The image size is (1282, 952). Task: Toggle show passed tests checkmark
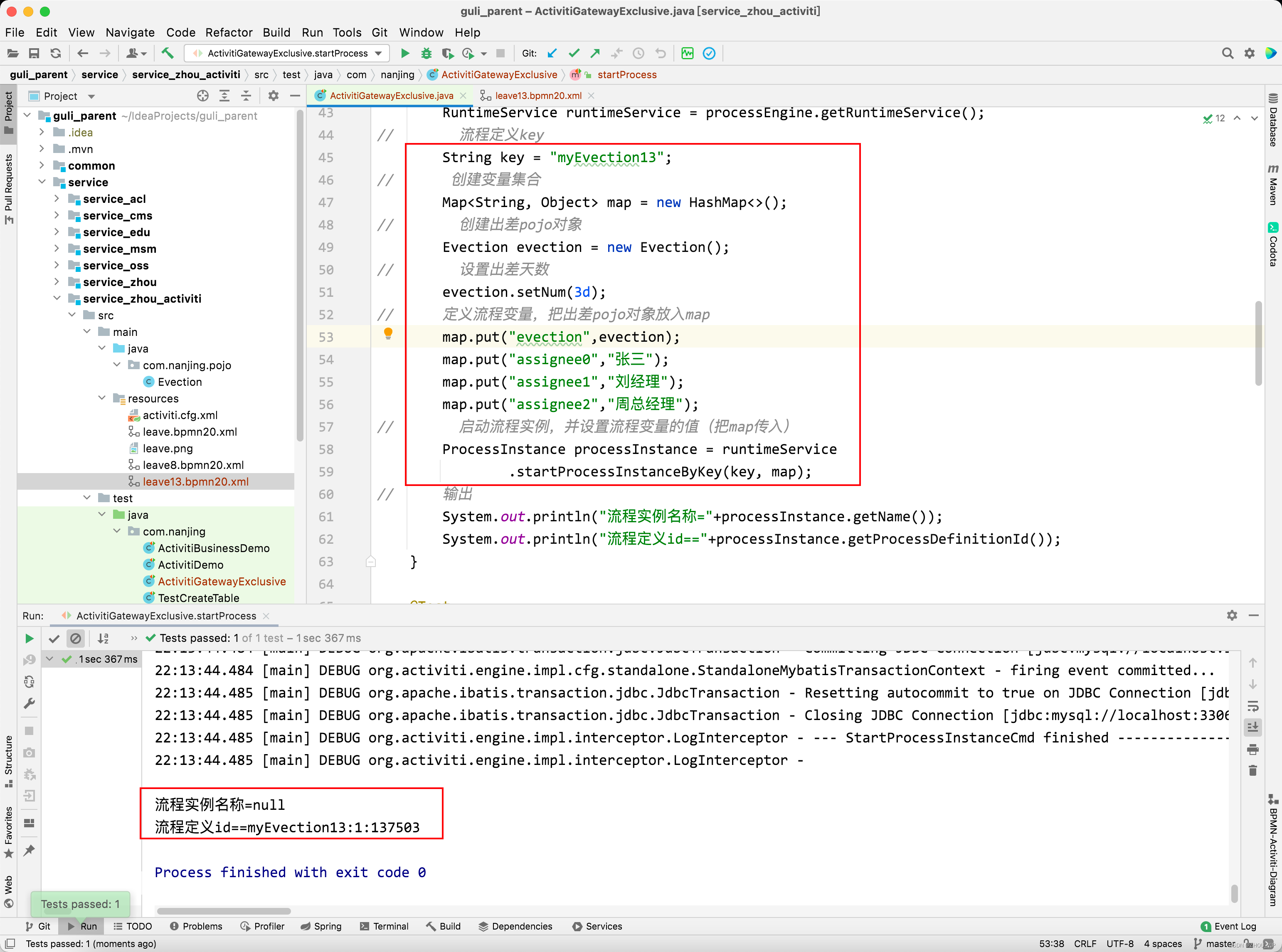click(x=54, y=639)
